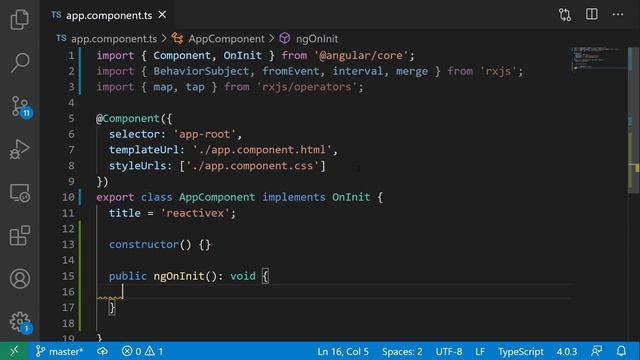Change the UTF-8 file encoding
Screen dimensions: 640x360
coord(449,351)
